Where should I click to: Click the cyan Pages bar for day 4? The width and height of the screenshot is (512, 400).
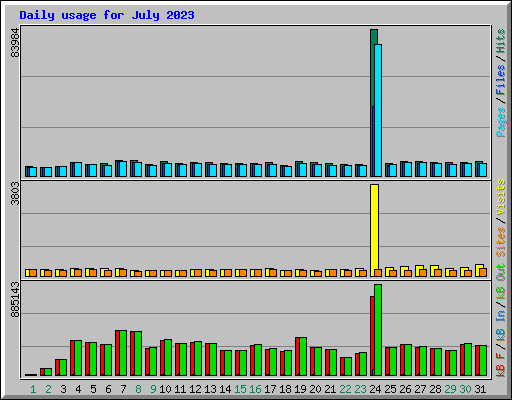(x=78, y=170)
